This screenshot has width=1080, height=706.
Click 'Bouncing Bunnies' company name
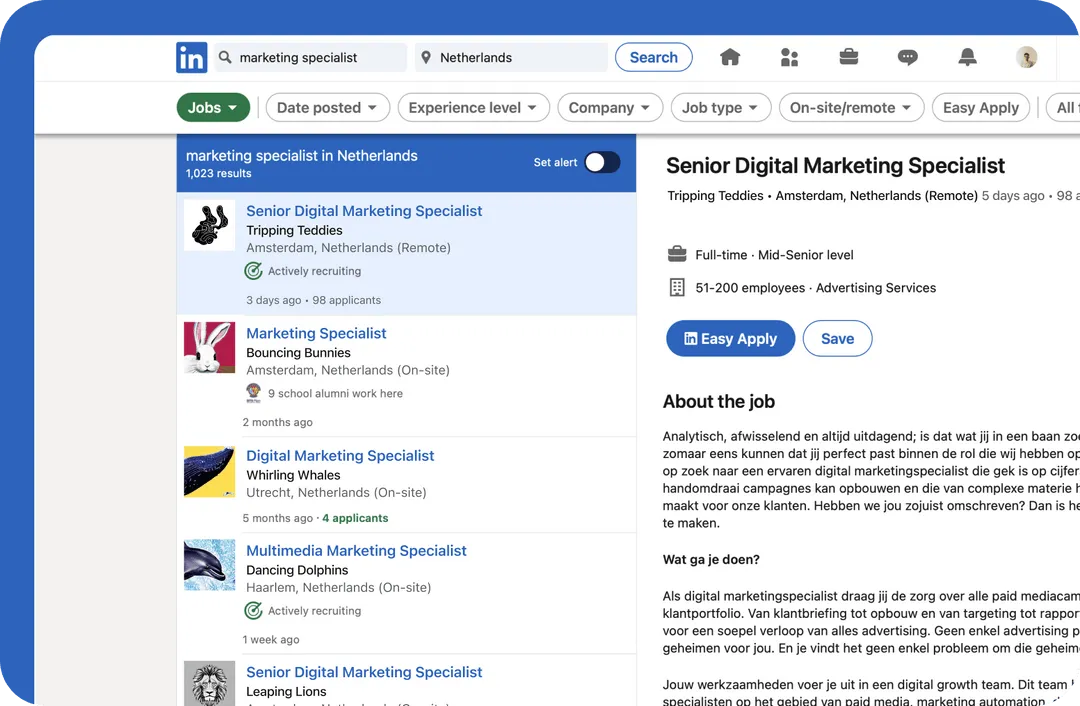298,353
